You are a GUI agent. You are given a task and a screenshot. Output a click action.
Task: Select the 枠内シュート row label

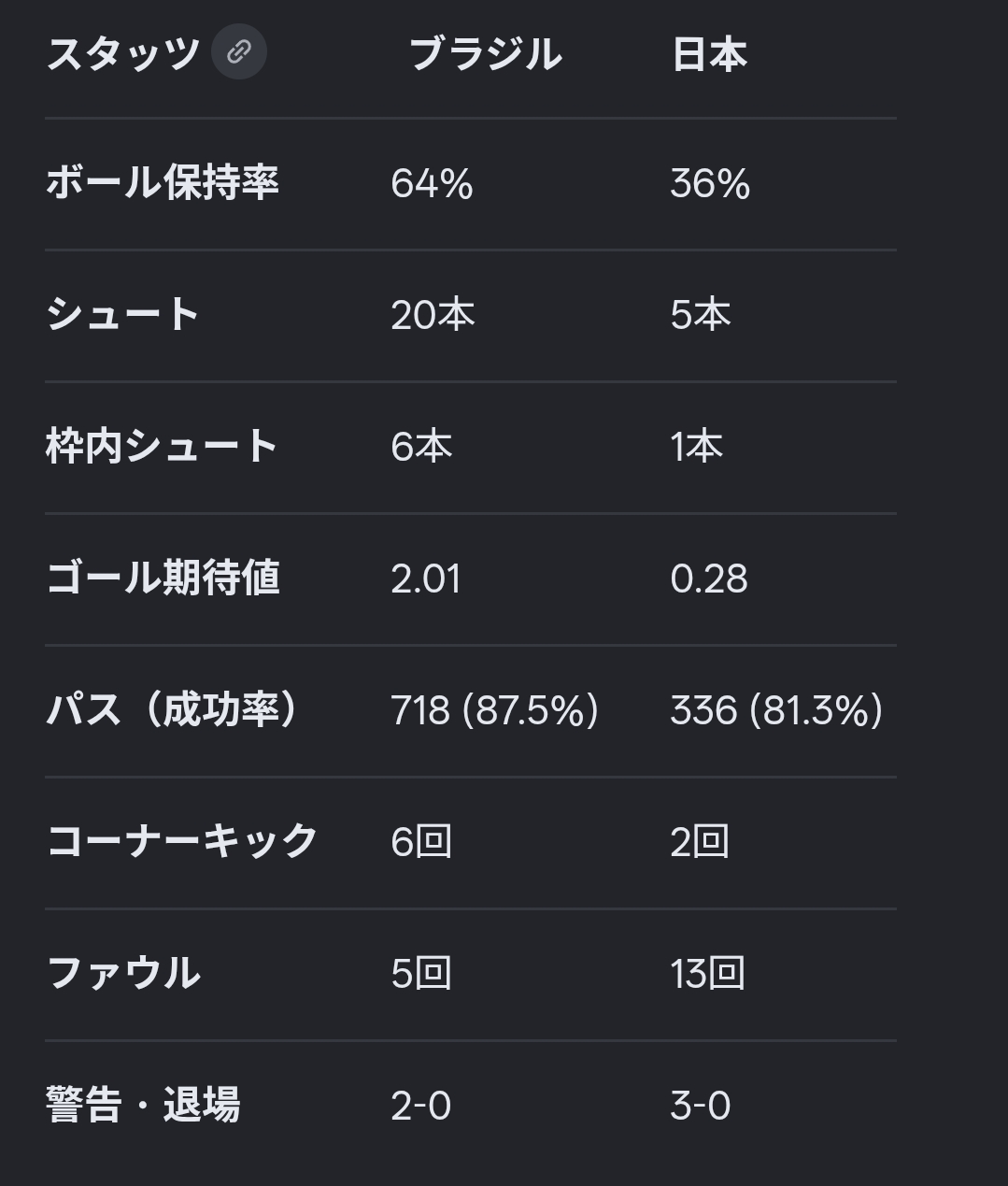point(163,446)
